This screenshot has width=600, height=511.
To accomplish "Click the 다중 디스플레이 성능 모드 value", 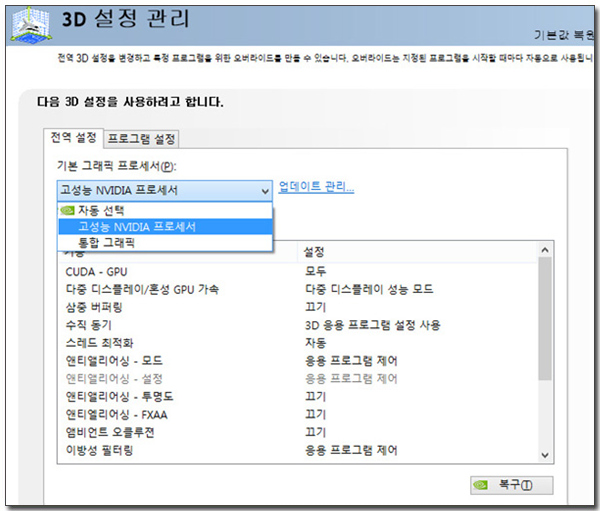I will [x=369, y=289].
